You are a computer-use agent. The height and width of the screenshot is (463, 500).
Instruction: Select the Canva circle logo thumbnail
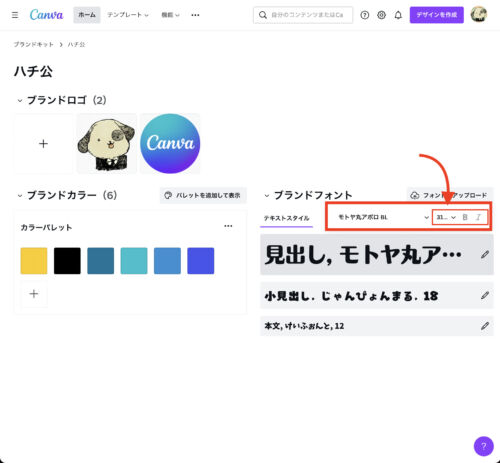(x=170, y=144)
